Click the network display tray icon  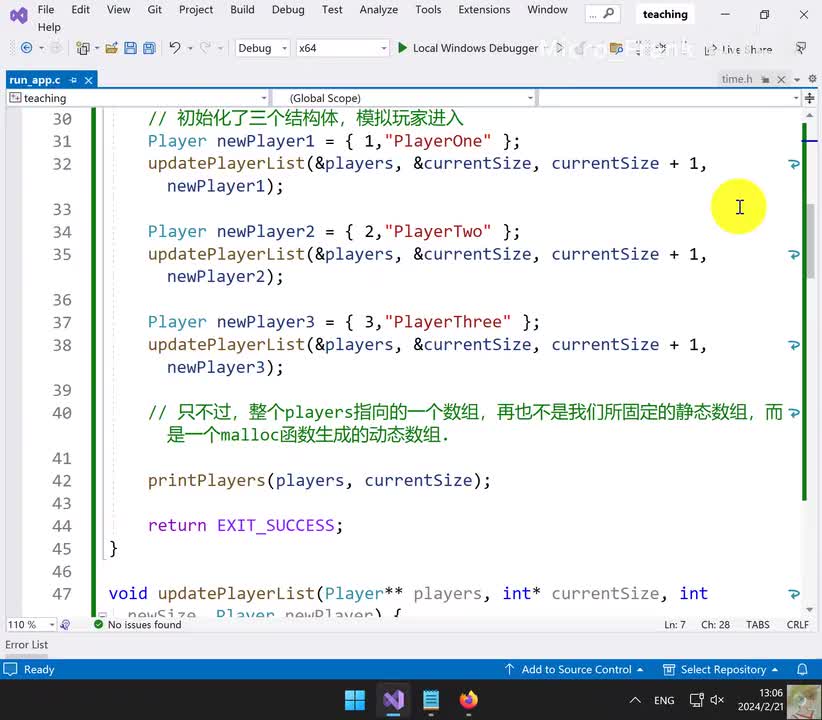(x=696, y=700)
